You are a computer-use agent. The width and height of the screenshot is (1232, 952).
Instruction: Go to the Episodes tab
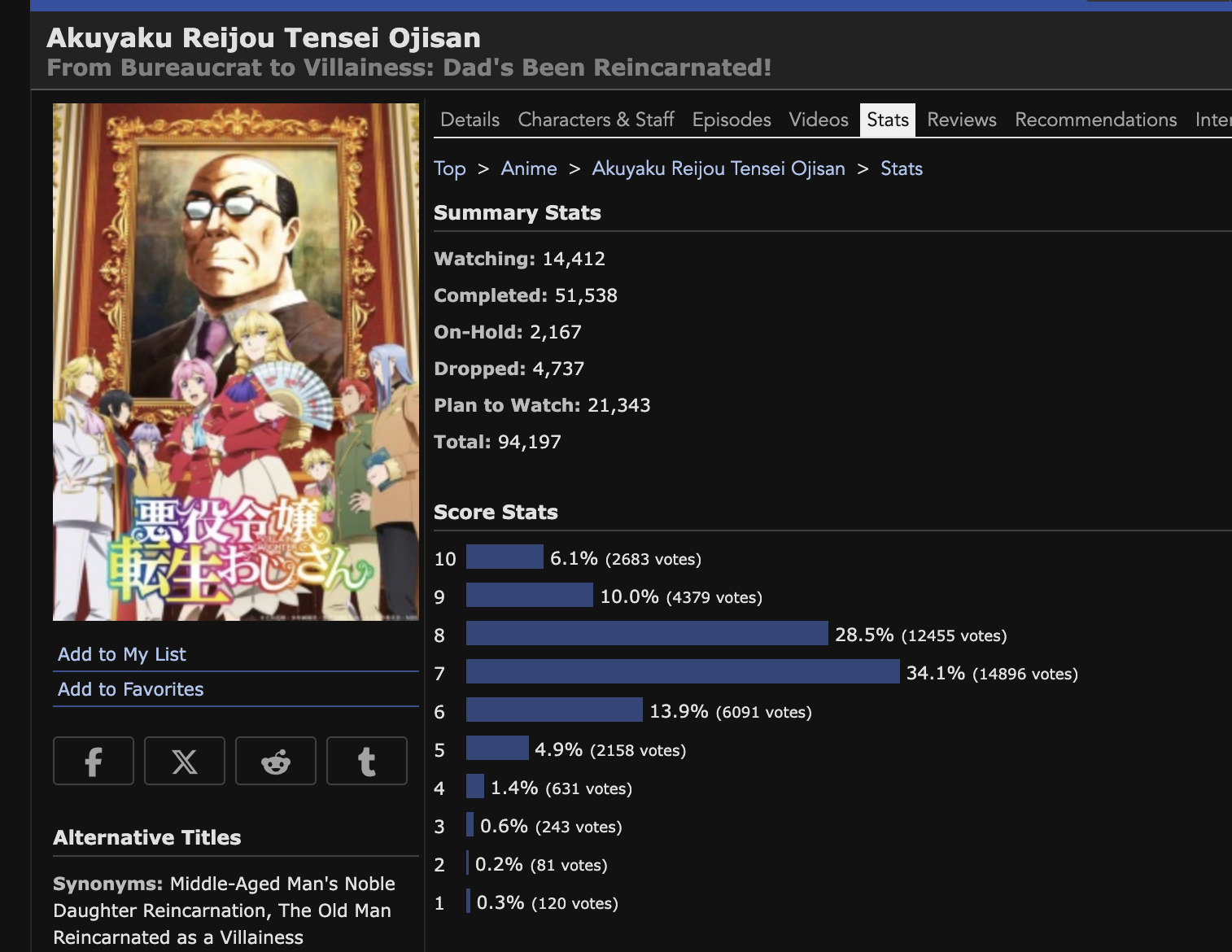(x=732, y=120)
